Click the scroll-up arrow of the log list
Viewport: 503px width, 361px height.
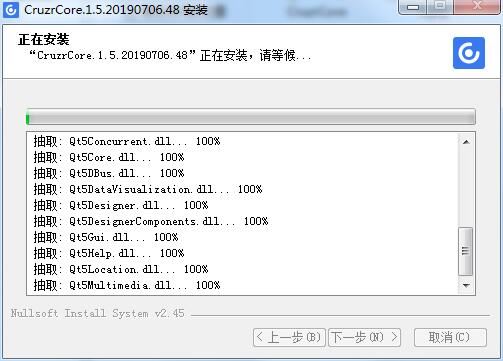point(466,142)
